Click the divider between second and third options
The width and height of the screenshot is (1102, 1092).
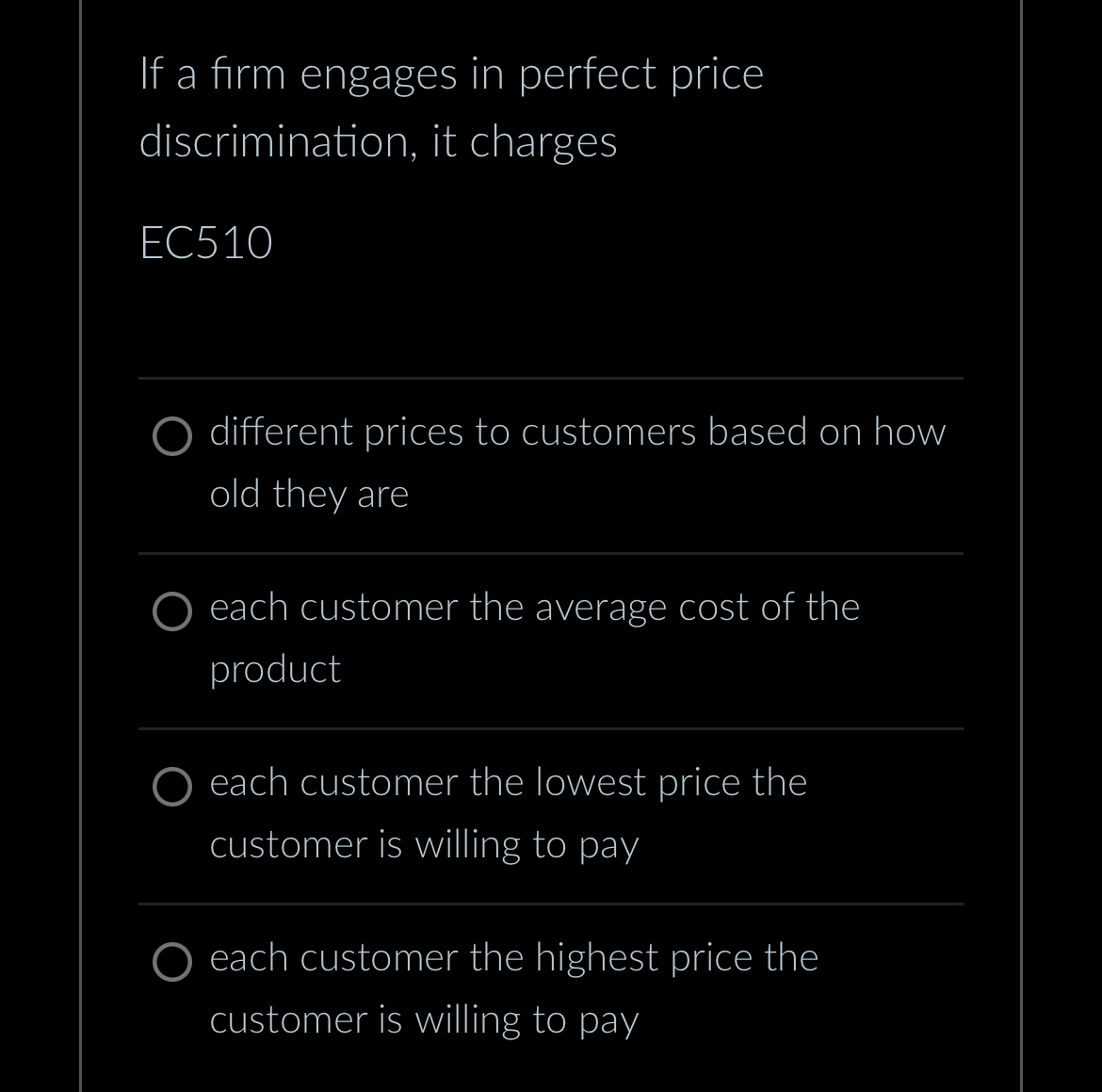(551, 727)
